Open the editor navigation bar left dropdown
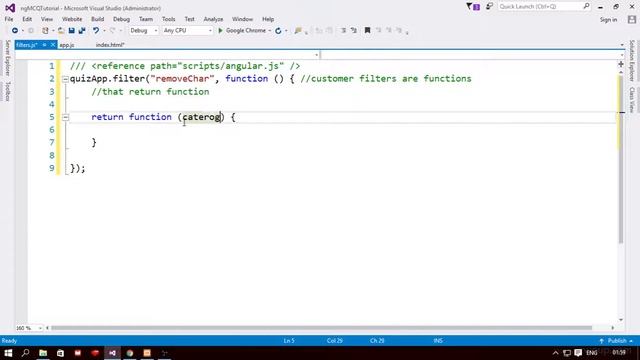Screen dimensions: 640x360 (x=317, y=55)
